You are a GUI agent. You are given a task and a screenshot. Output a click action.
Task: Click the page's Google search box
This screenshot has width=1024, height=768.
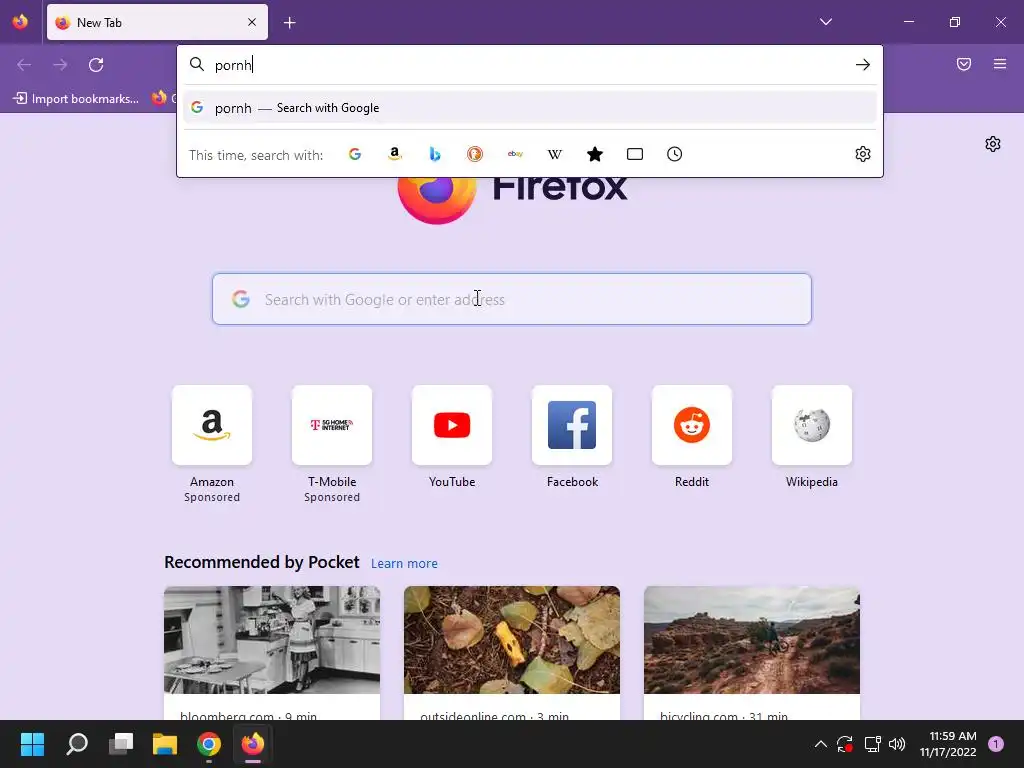(x=512, y=299)
